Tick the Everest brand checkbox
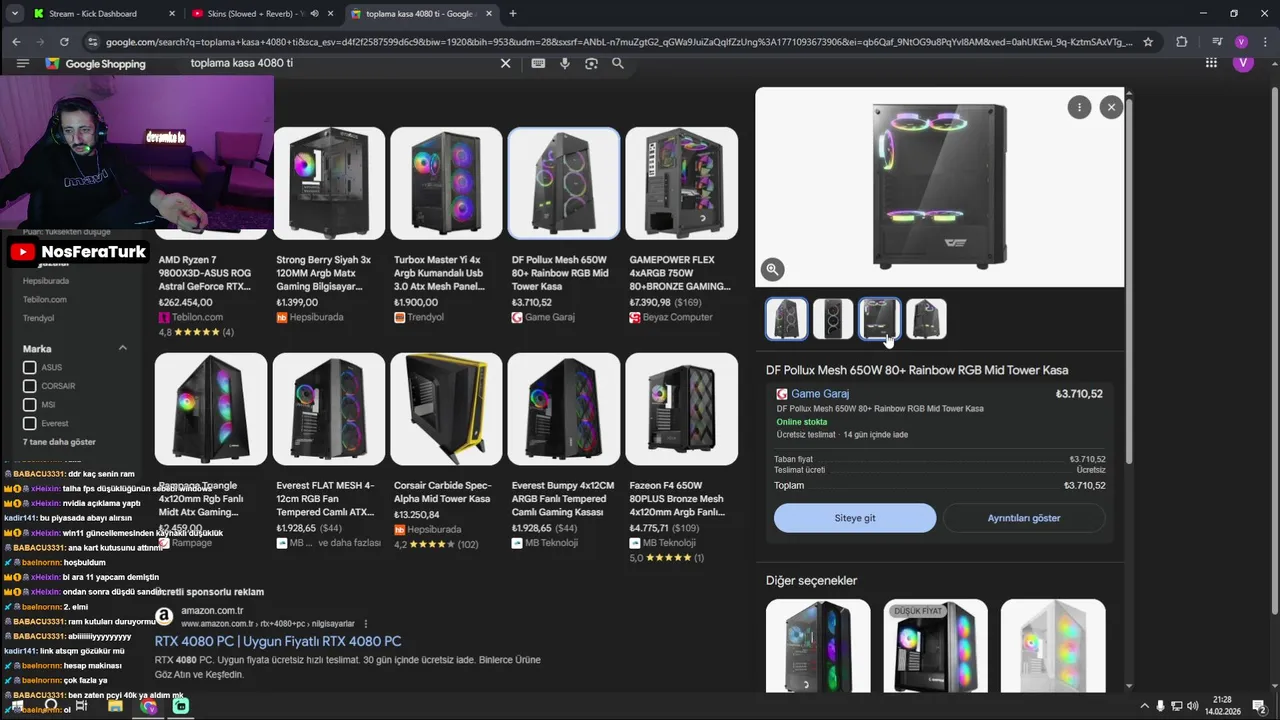Image resolution: width=1280 pixels, height=720 pixels. [x=30, y=423]
